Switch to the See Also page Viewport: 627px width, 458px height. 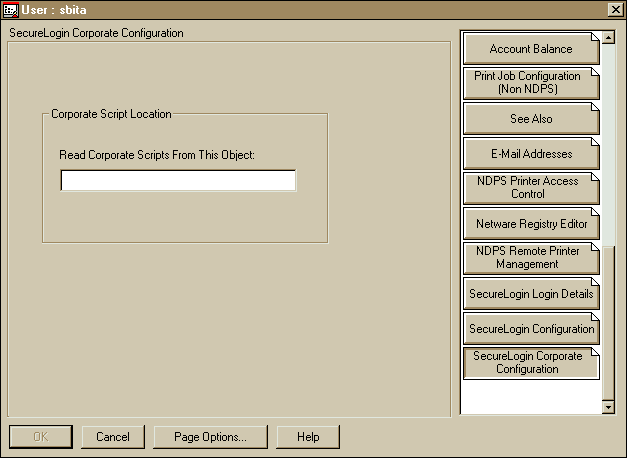531,118
